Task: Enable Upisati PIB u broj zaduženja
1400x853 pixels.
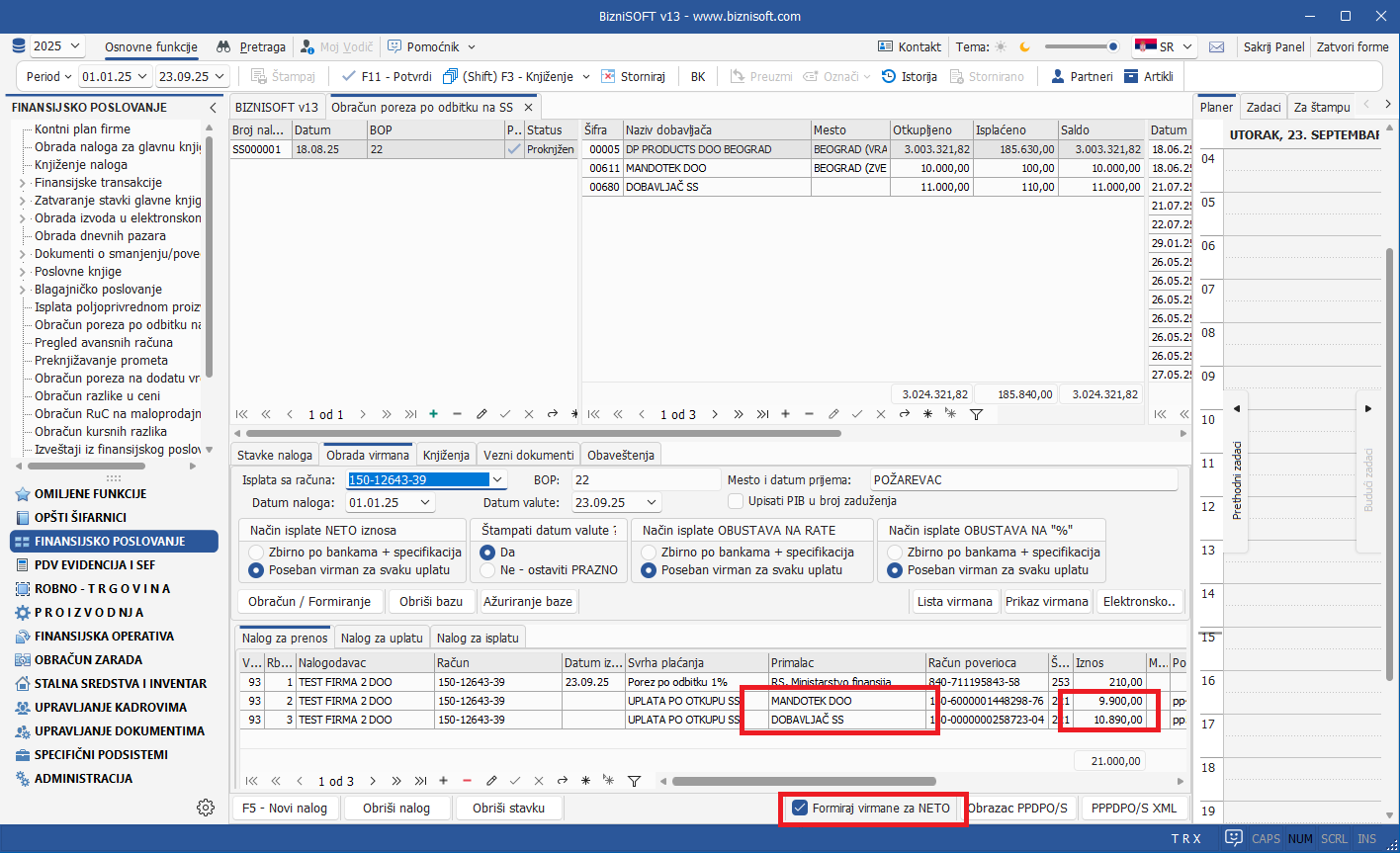Action: (736, 501)
